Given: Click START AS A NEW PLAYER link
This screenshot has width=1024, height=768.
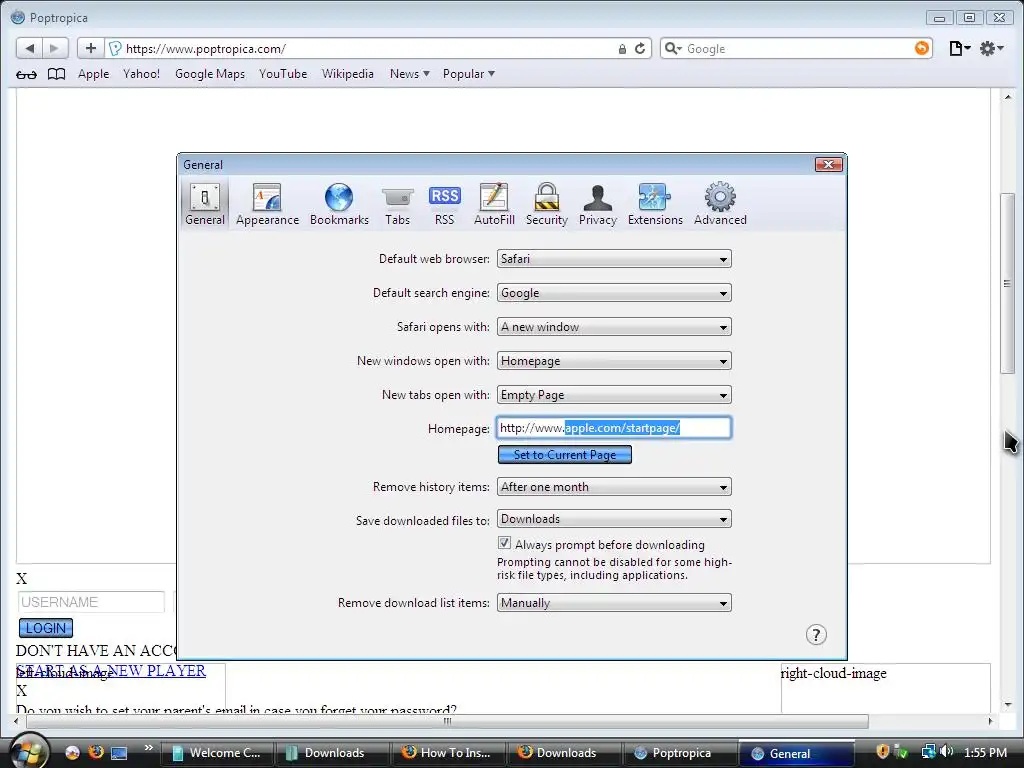Looking at the screenshot, I should click(x=111, y=671).
